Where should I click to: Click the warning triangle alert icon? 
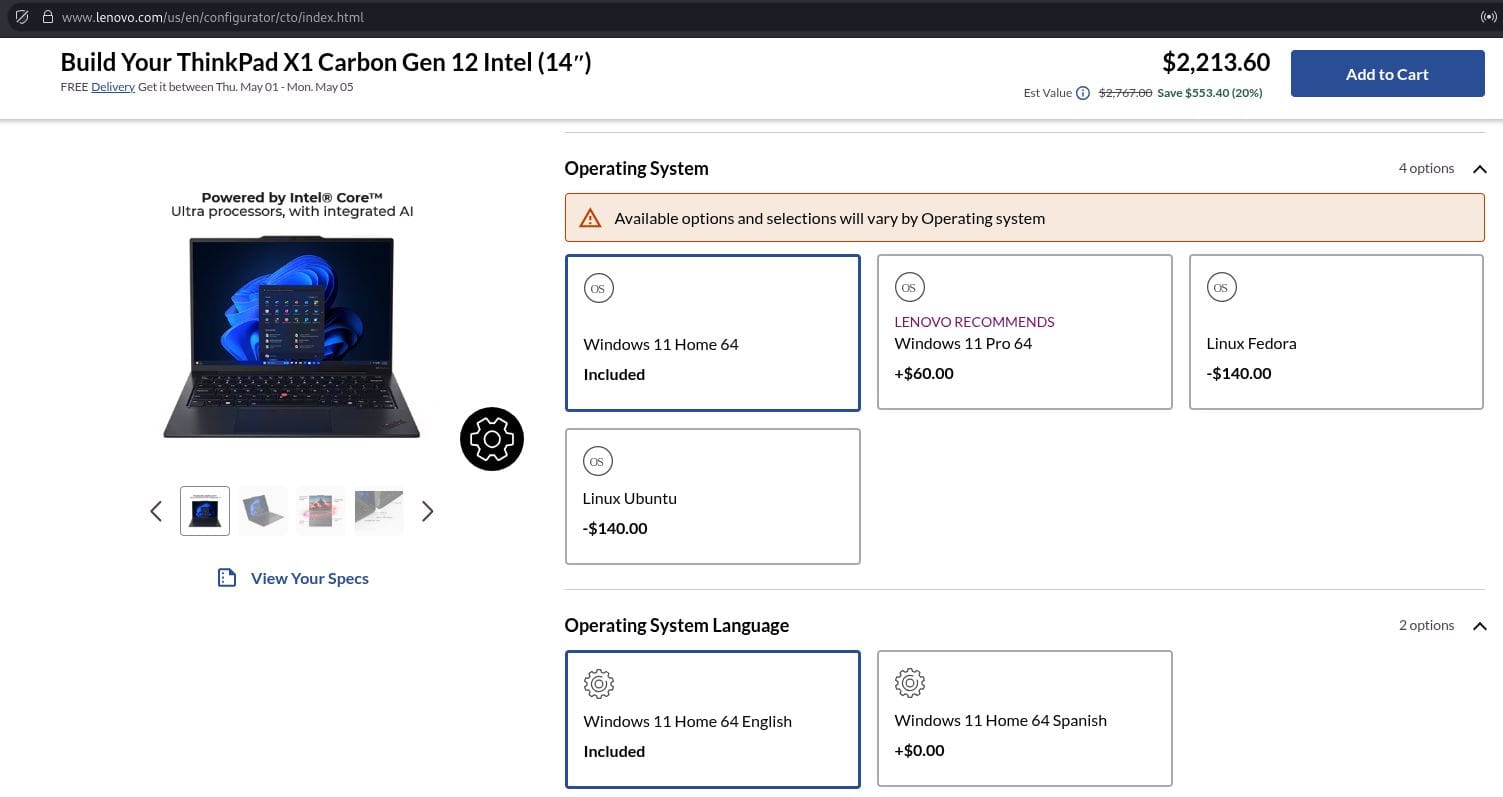[x=590, y=218]
